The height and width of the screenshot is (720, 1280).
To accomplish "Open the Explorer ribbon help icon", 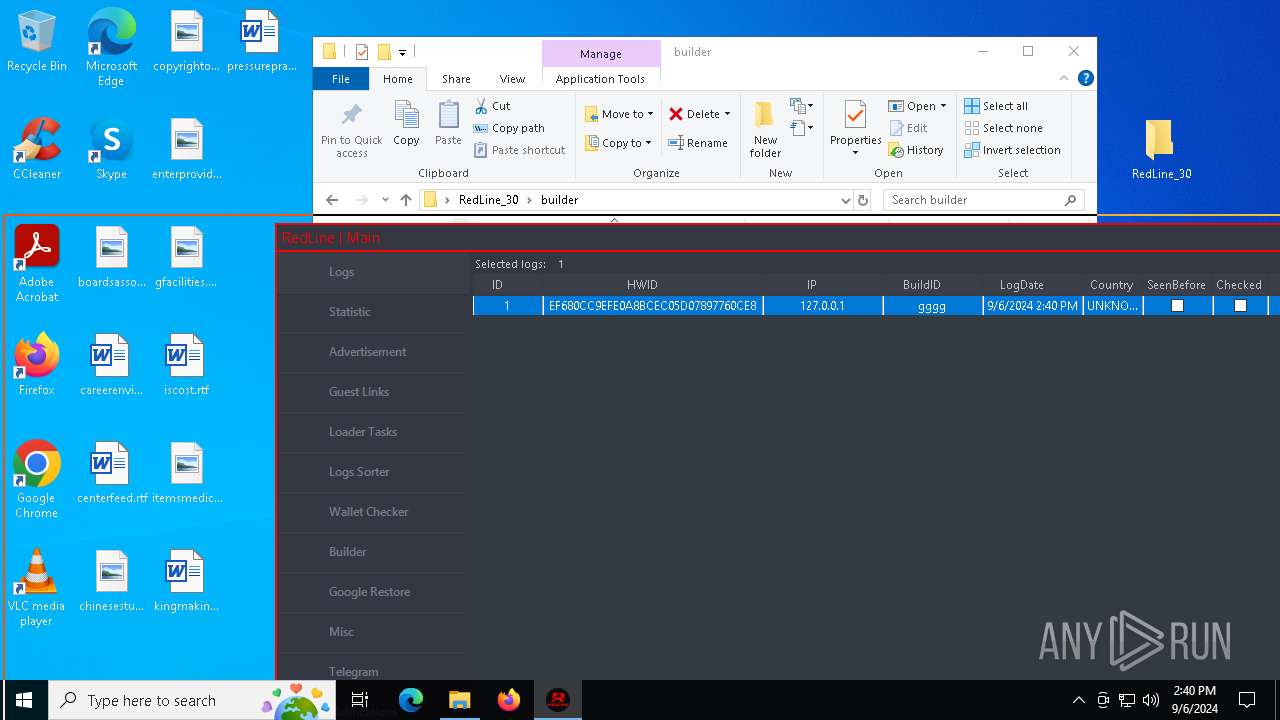I will 1085,78.
